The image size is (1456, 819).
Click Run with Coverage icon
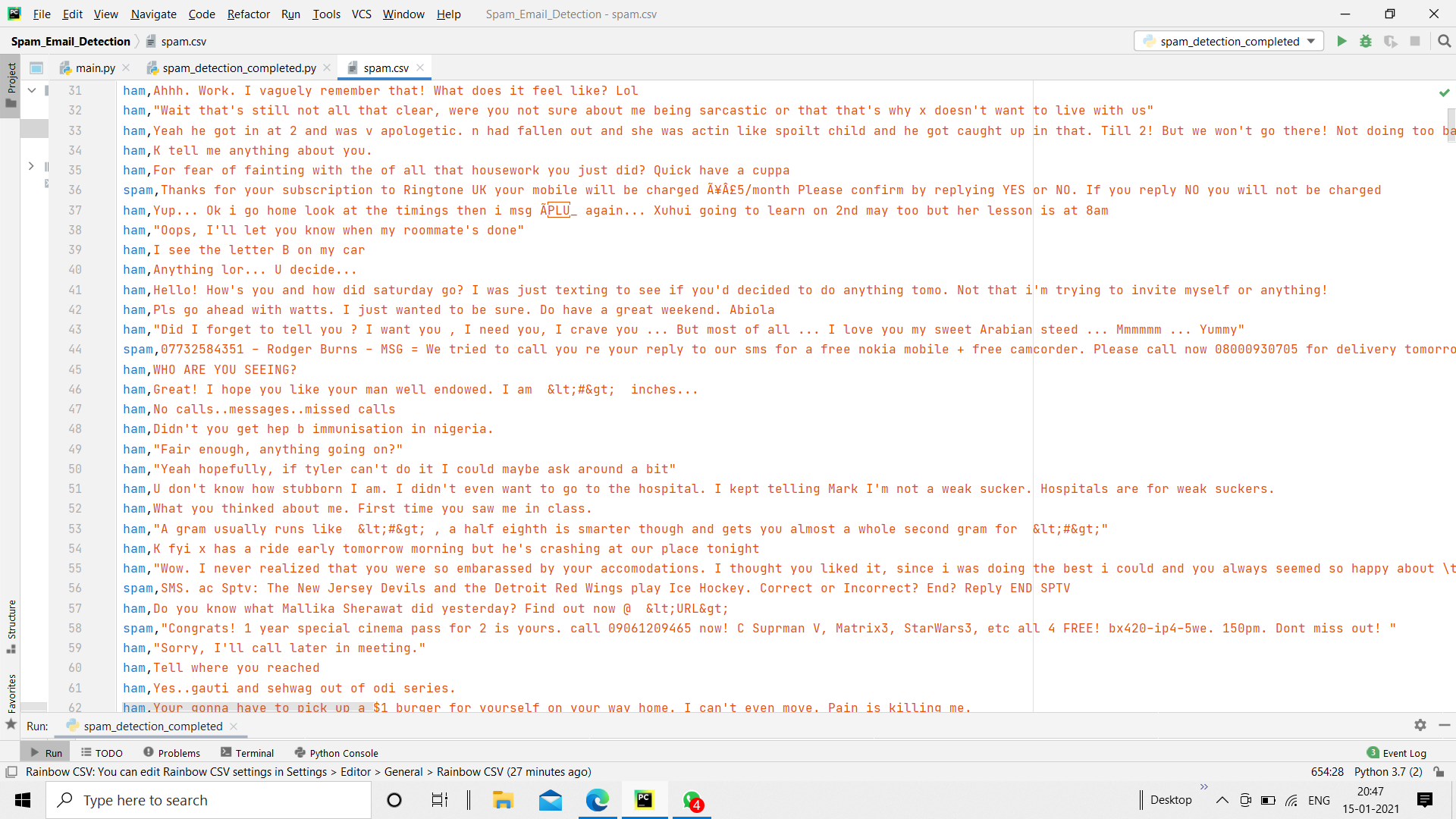[1390, 41]
